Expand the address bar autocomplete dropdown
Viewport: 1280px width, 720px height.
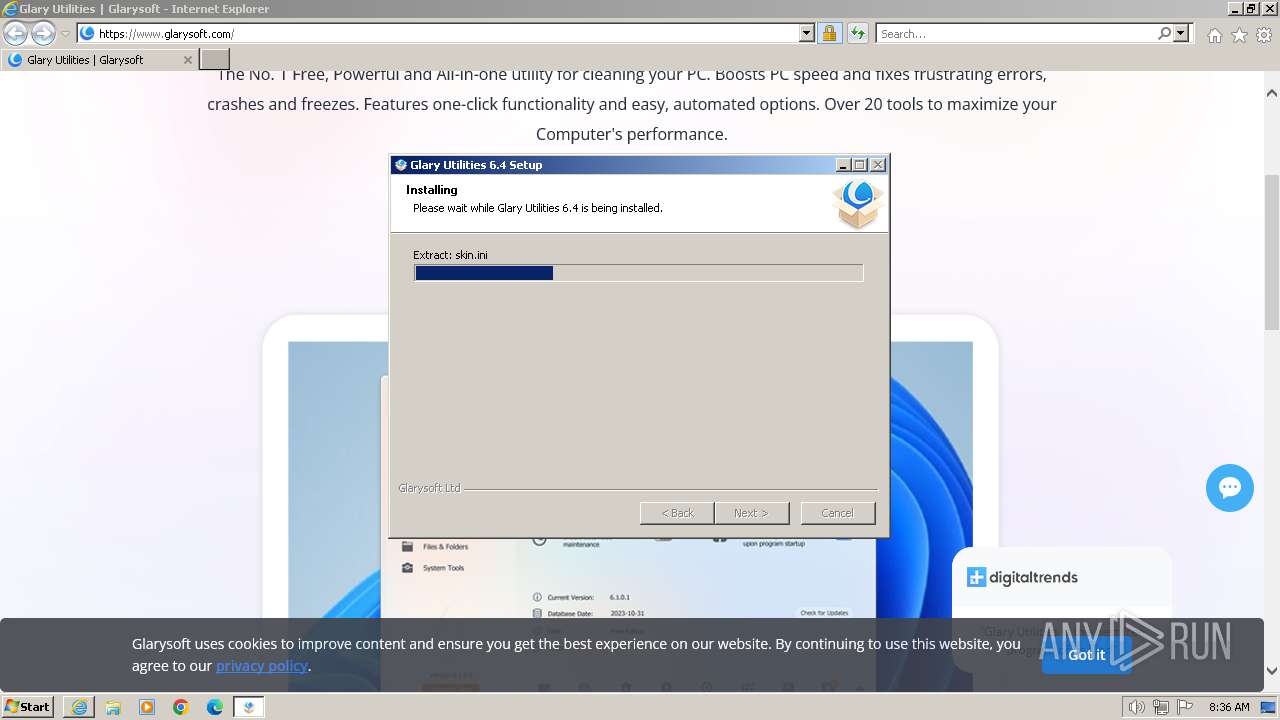pos(807,33)
